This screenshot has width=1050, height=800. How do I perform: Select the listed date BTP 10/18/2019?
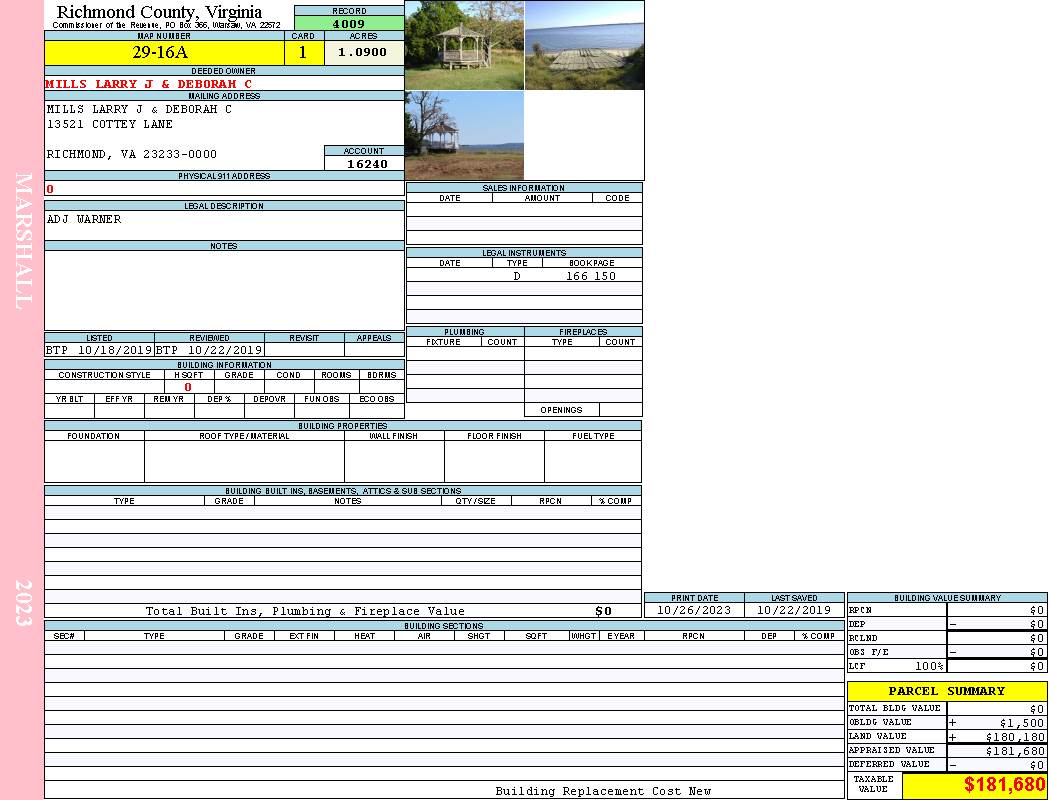pos(99,350)
